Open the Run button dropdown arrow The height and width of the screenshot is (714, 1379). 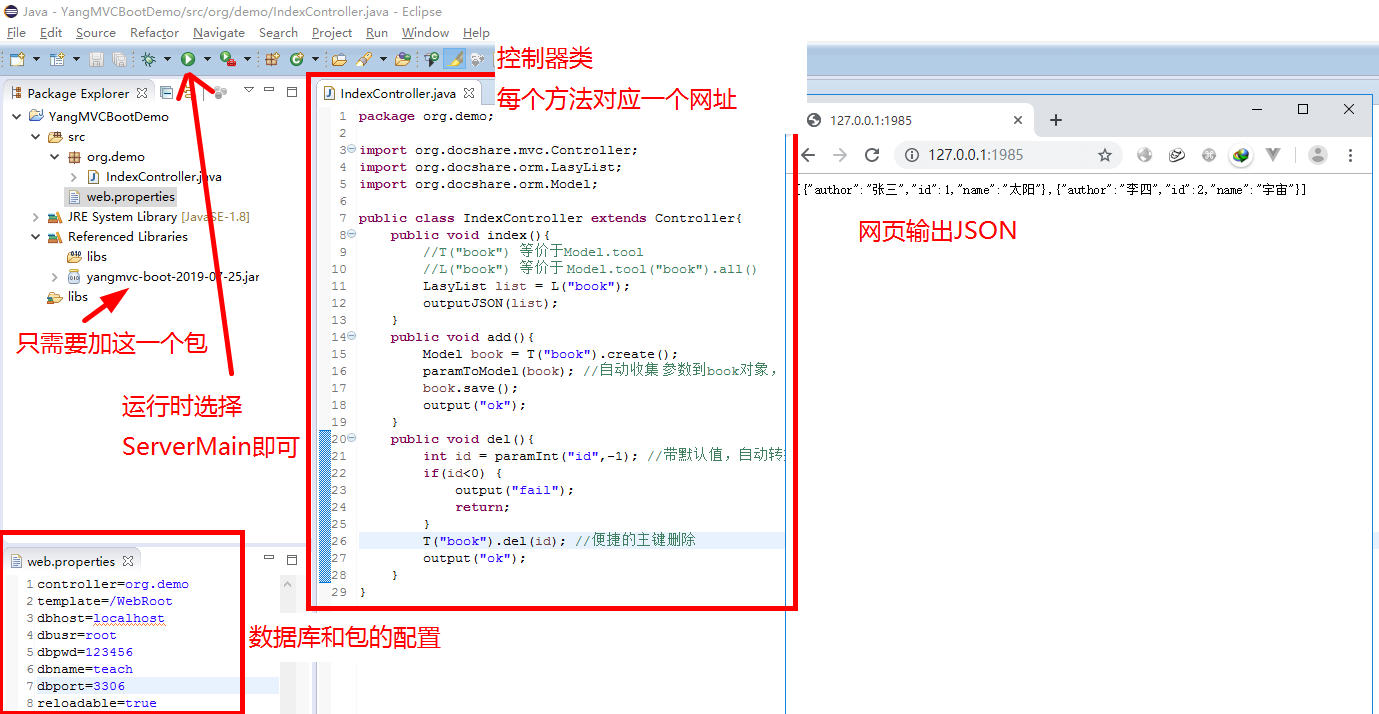click(x=207, y=59)
